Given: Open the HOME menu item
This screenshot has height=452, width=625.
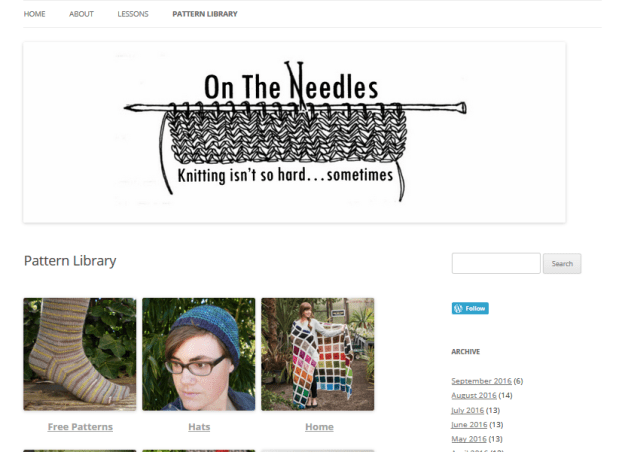Looking at the screenshot, I should (34, 14).
